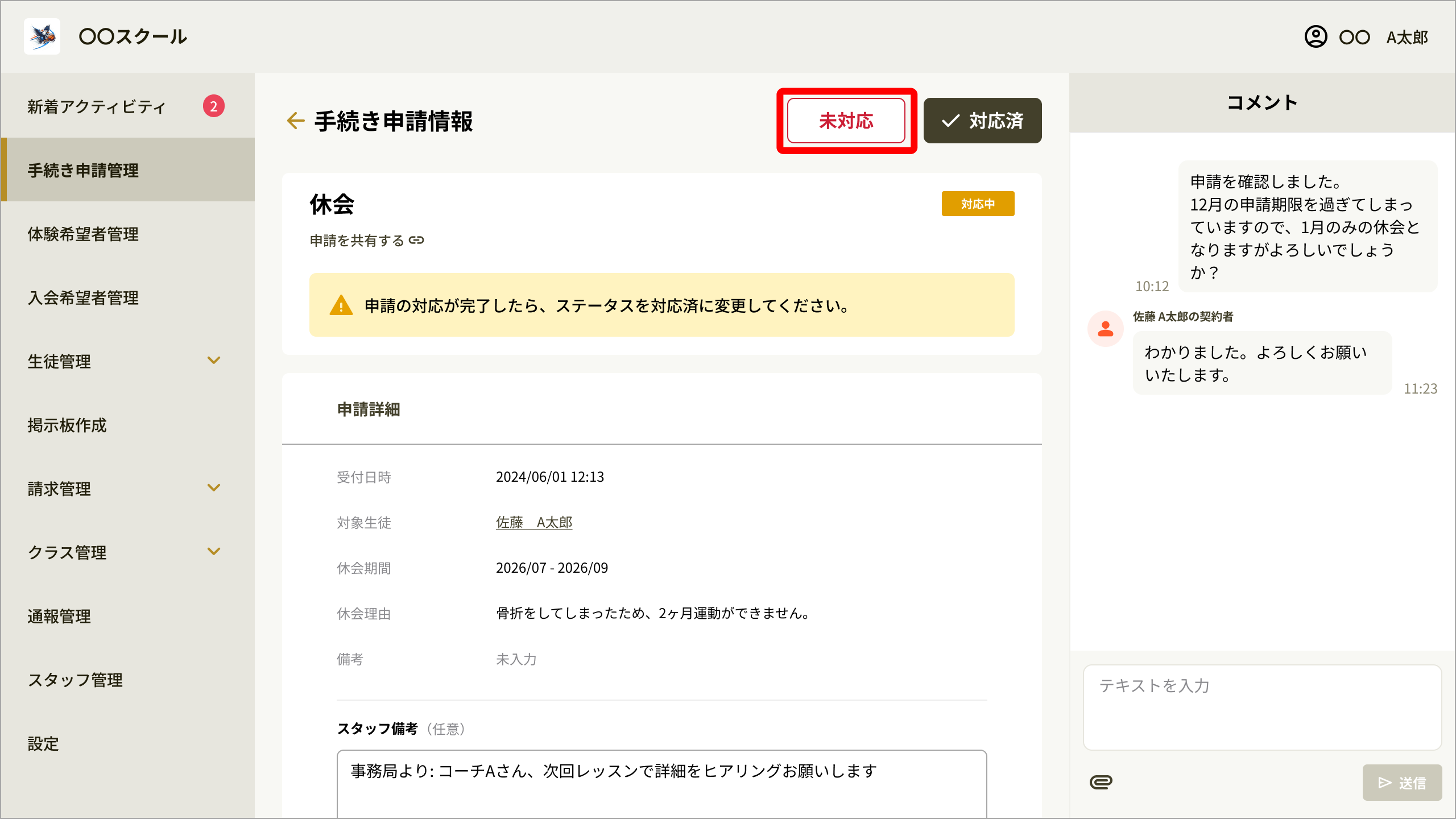This screenshot has height=819, width=1456.
Task: Open 新着アクティビティ in the sidebar
Action: pyautogui.click(x=127, y=106)
